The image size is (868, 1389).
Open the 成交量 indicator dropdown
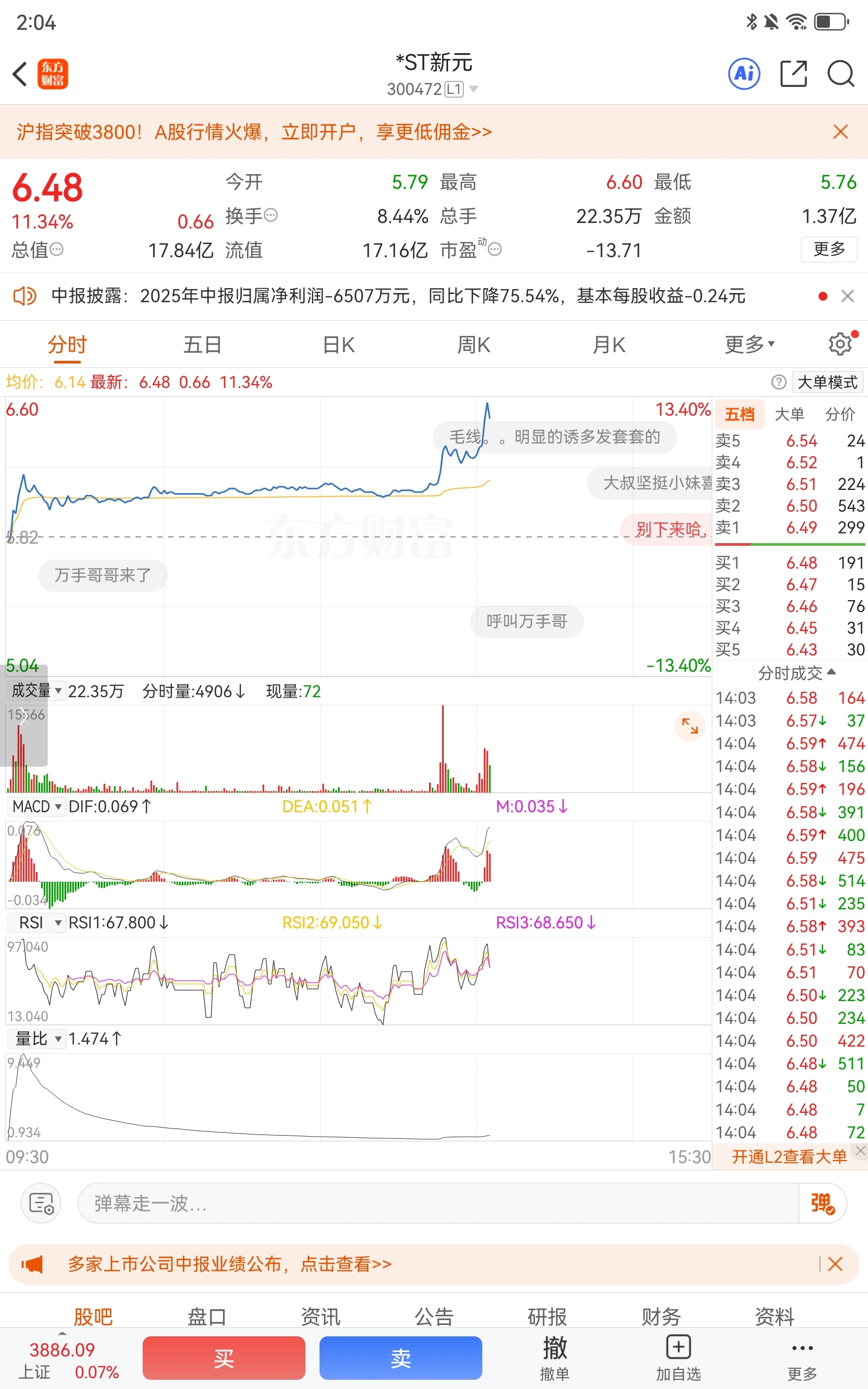tap(36, 691)
